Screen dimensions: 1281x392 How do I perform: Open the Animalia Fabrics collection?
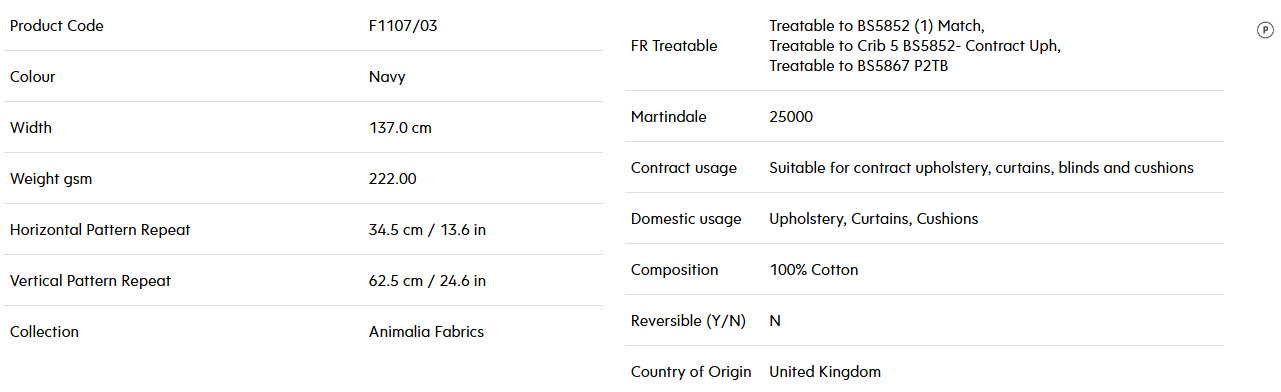point(426,332)
